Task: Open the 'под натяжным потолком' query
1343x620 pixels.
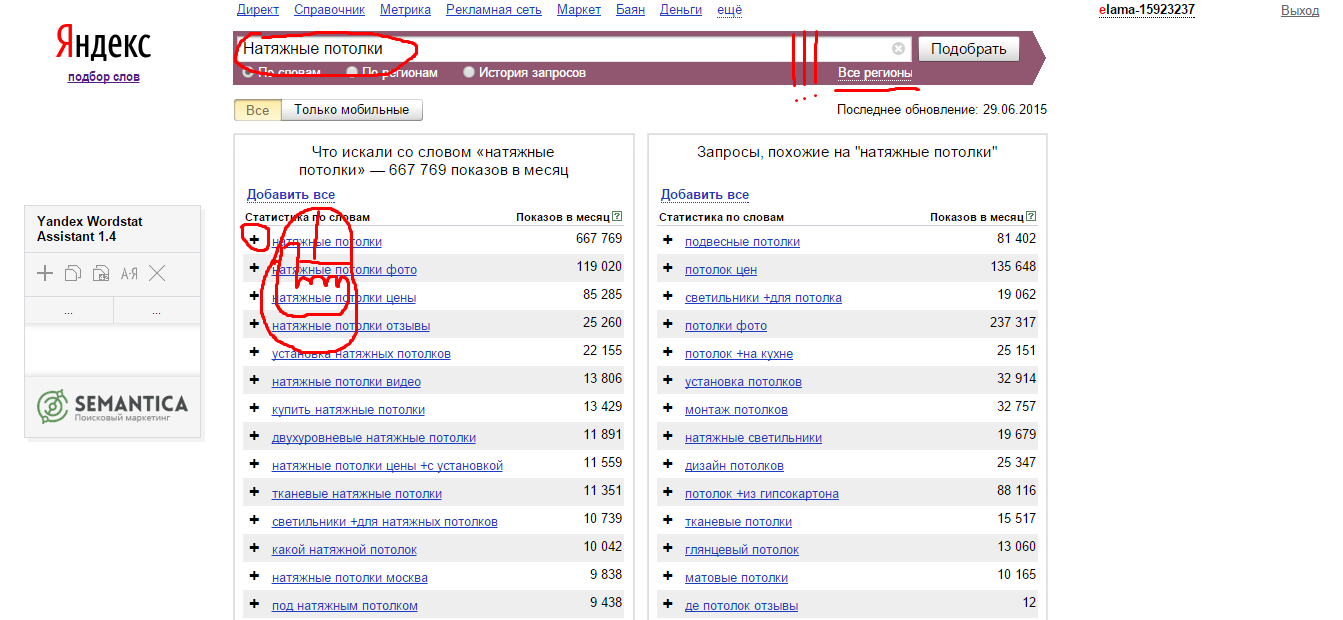Action: coord(345,606)
